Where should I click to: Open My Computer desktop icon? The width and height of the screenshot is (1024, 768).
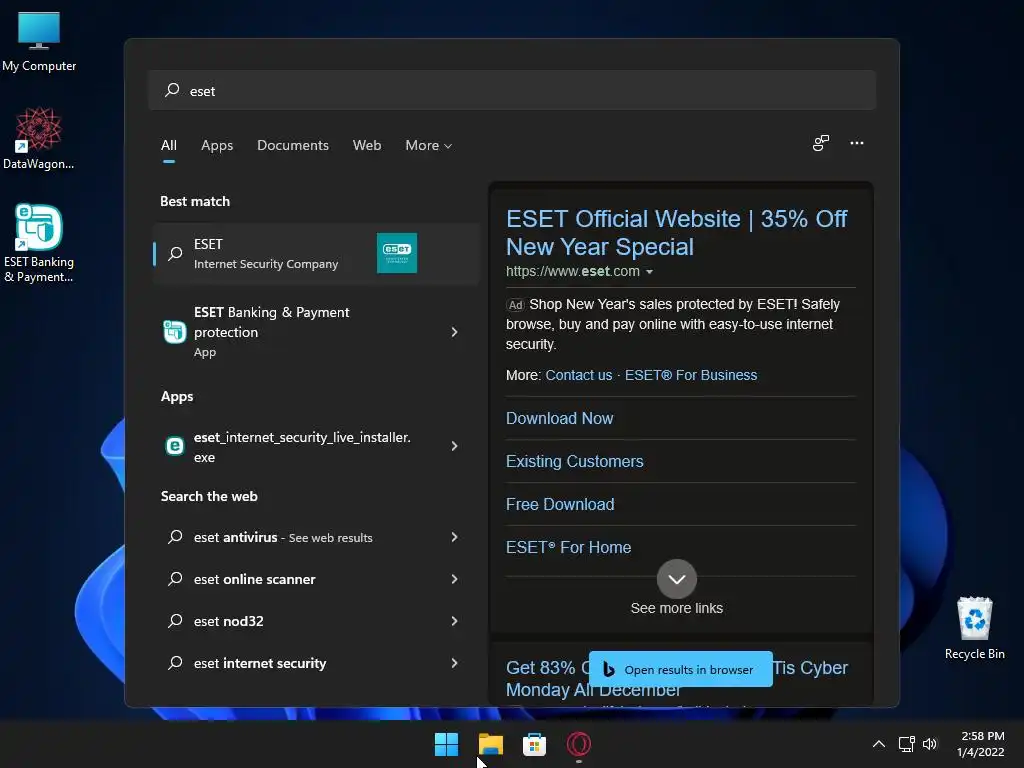39,42
